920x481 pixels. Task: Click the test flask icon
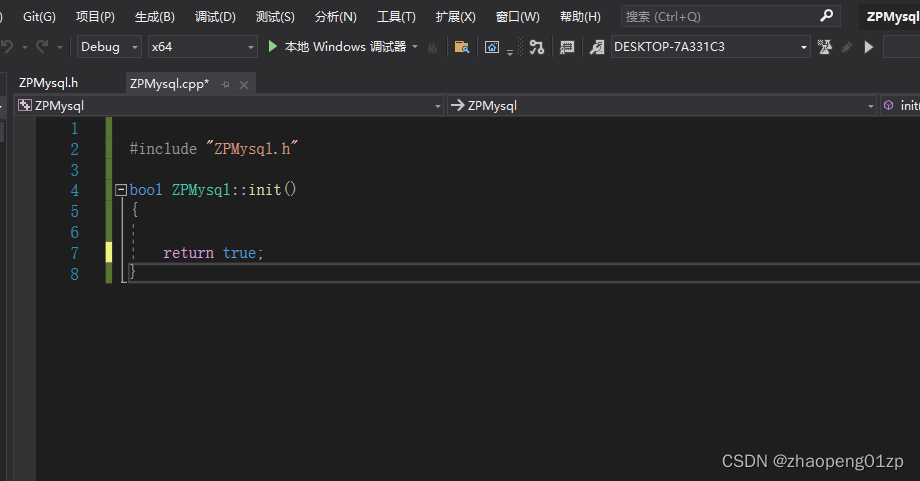[825, 47]
